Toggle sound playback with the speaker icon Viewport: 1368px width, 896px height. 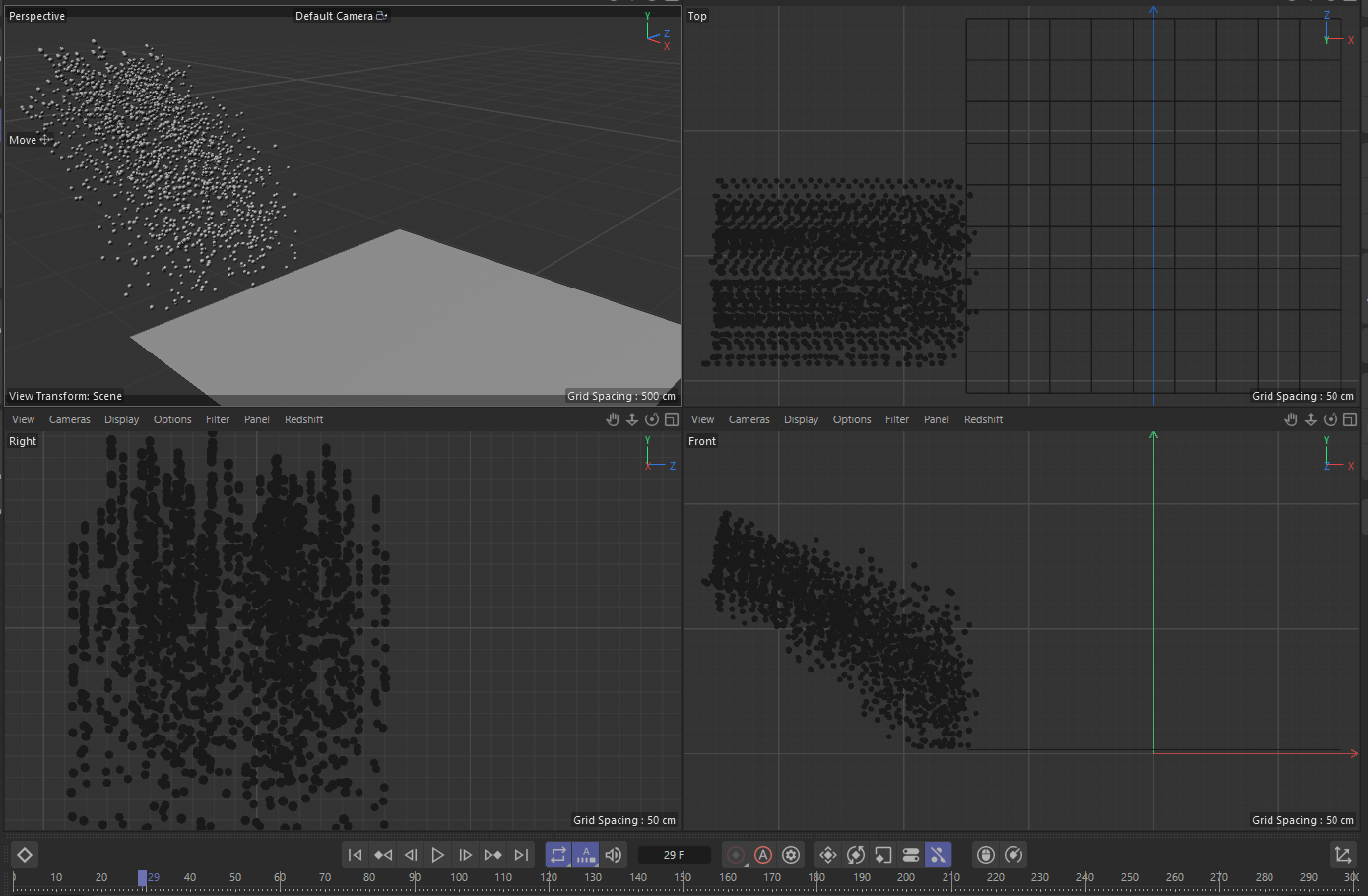[614, 855]
